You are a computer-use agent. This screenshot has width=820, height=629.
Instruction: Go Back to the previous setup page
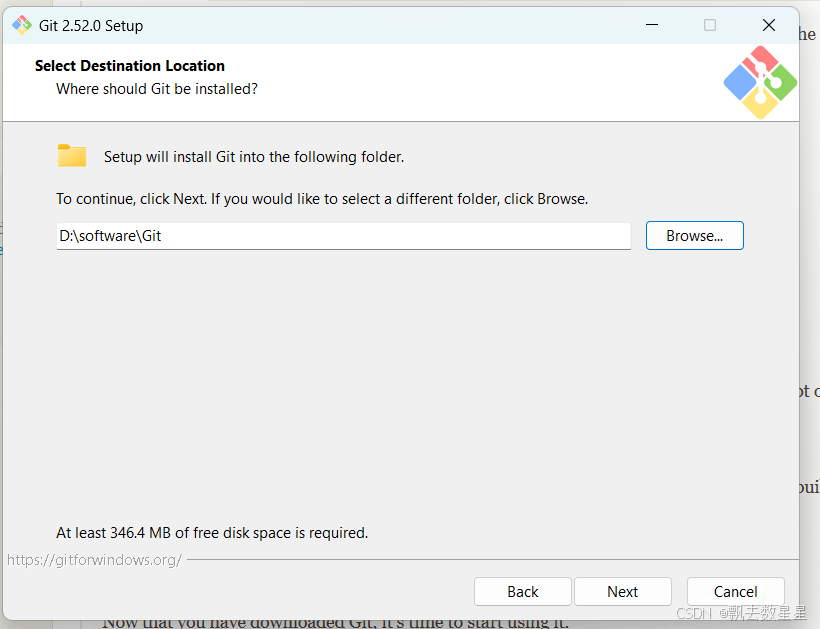(522, 591)
